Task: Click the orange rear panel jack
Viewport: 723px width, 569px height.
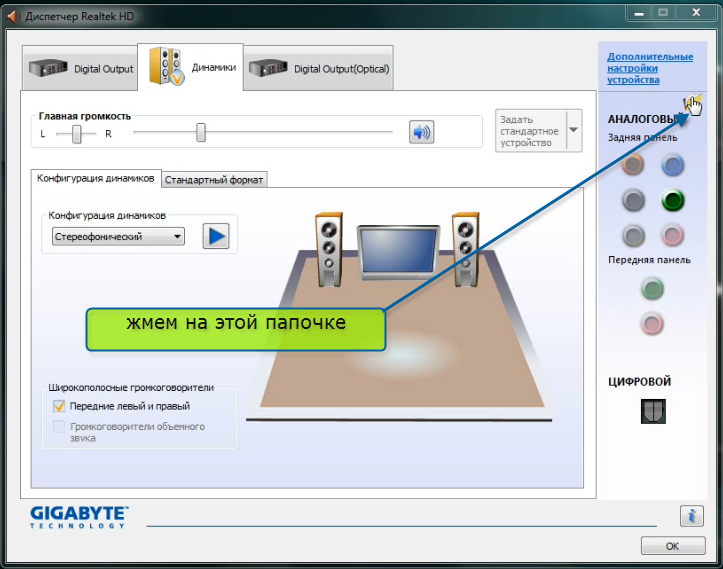Action: [633, 165]
